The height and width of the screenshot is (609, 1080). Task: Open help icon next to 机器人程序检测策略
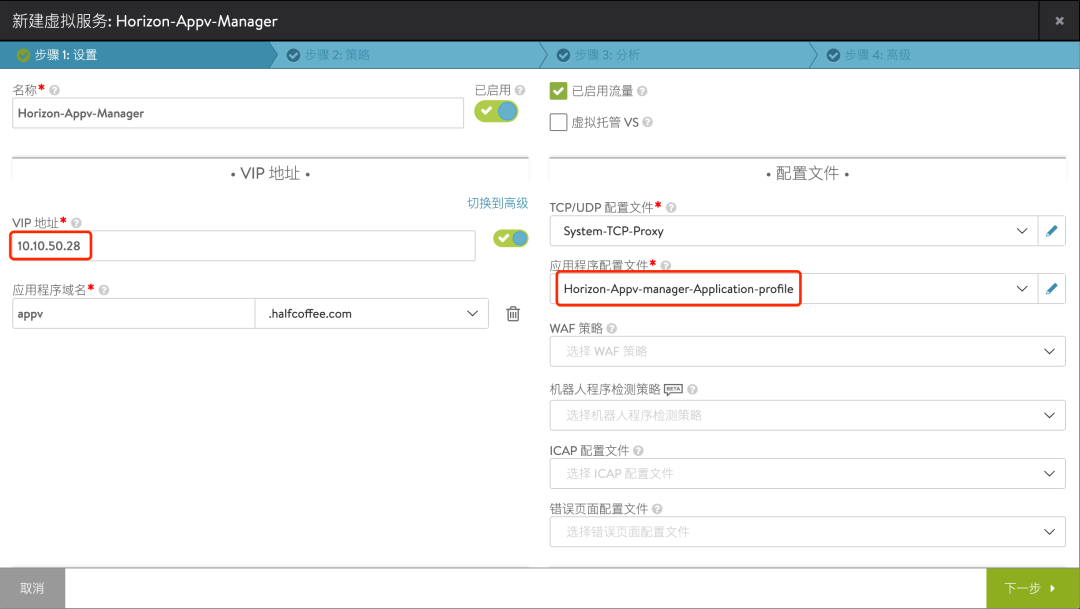(x=692, y=389)
